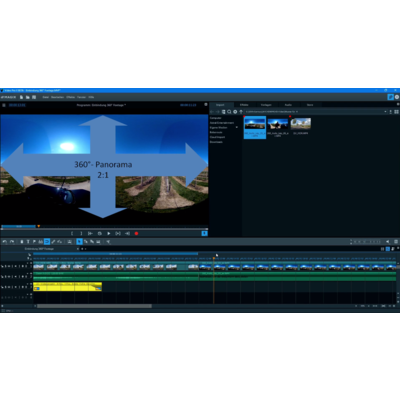Open the Datei menu in menu bar
This screenshot has height=400, width=400.
click(x=46, y=97)
